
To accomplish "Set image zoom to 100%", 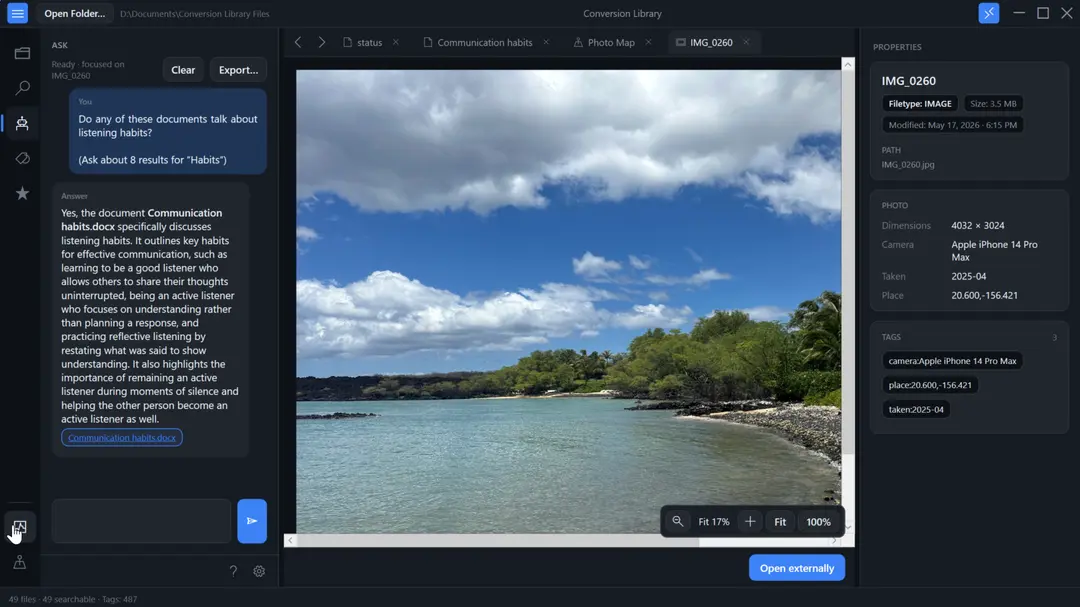I will (818, 522).
